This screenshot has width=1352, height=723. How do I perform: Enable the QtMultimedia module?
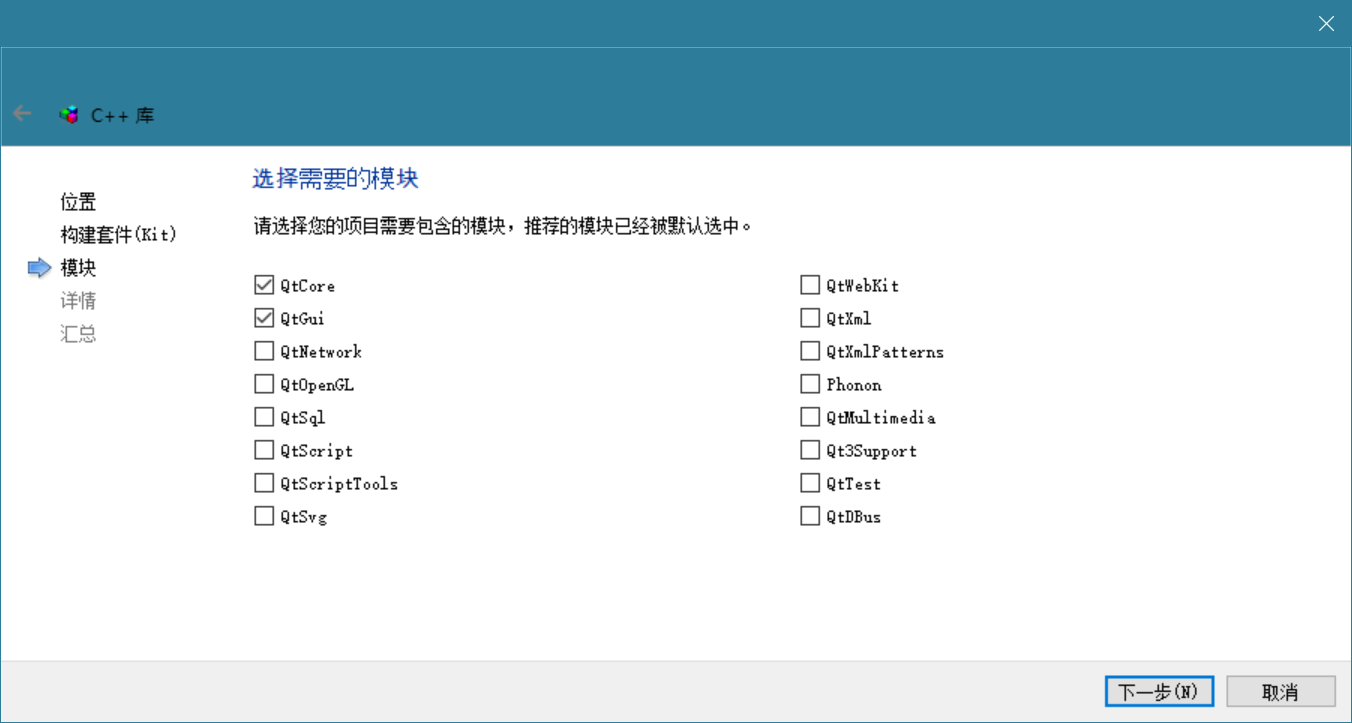810,417
